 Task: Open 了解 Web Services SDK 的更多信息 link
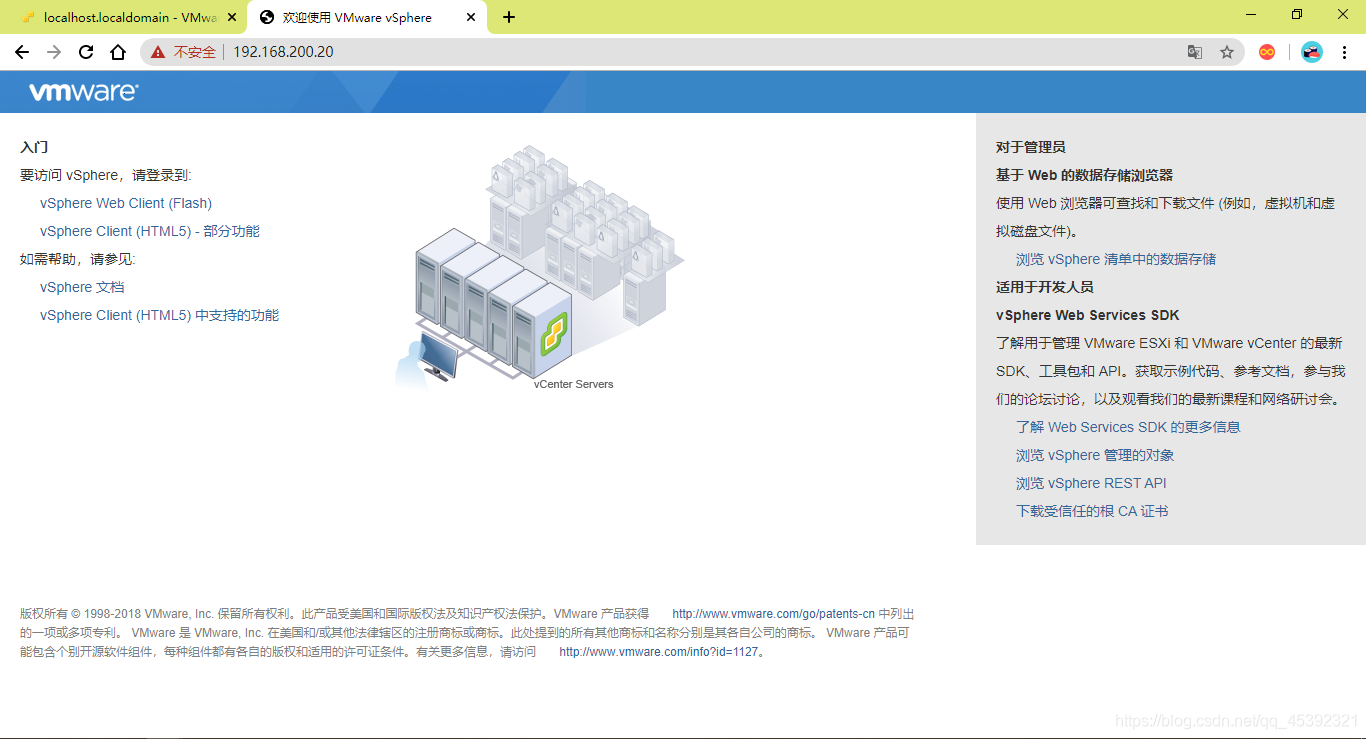1128,427
